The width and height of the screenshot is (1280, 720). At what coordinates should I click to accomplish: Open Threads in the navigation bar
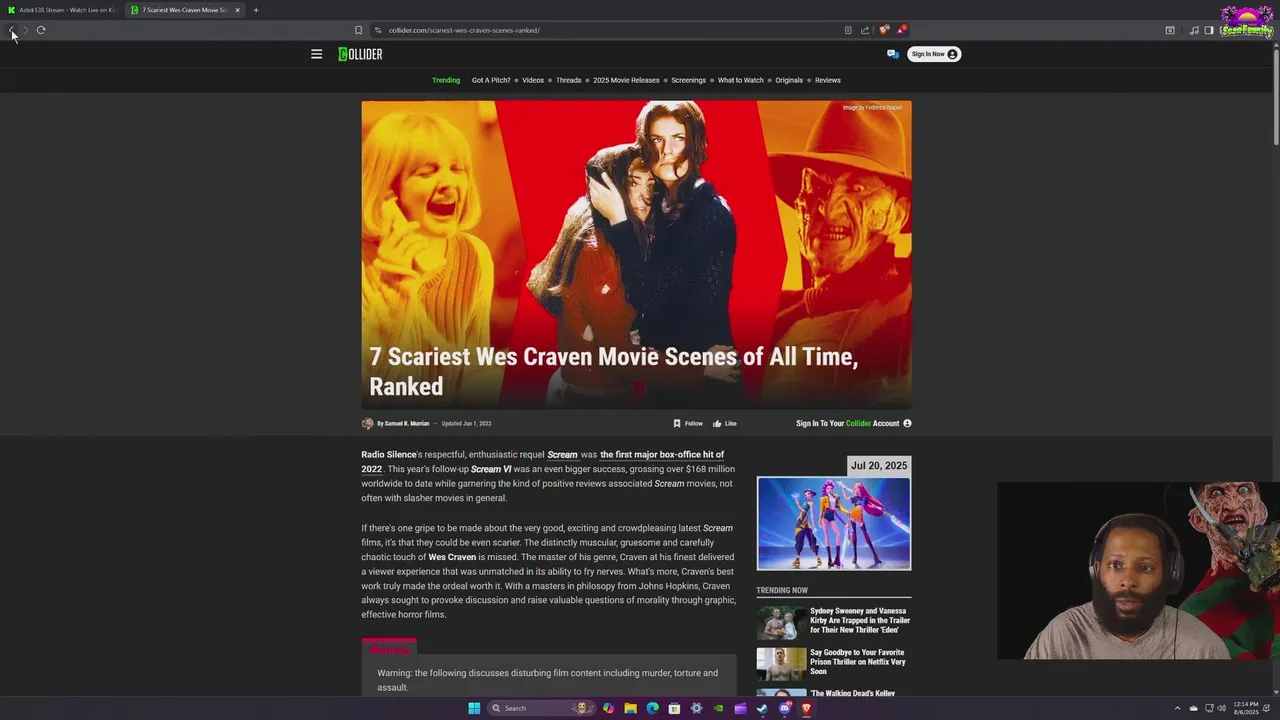[x=569, y=80]
